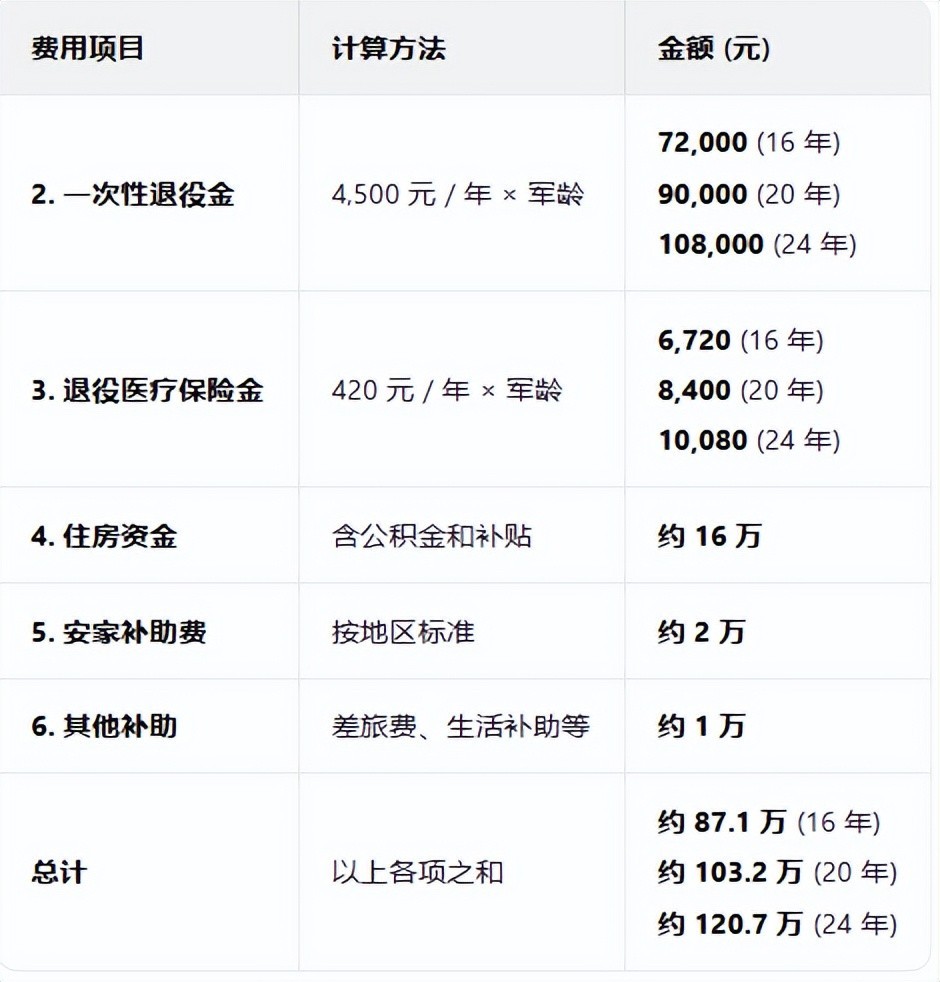Click the 计算方法 column header
Image resolution: width=940 pixels, height=982 pixels.
coord(389,48)
